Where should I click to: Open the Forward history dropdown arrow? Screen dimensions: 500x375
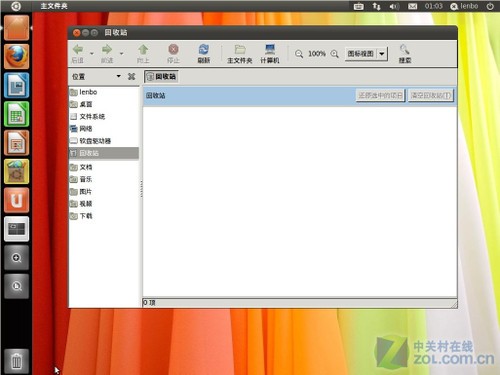(x=121, y=53)
